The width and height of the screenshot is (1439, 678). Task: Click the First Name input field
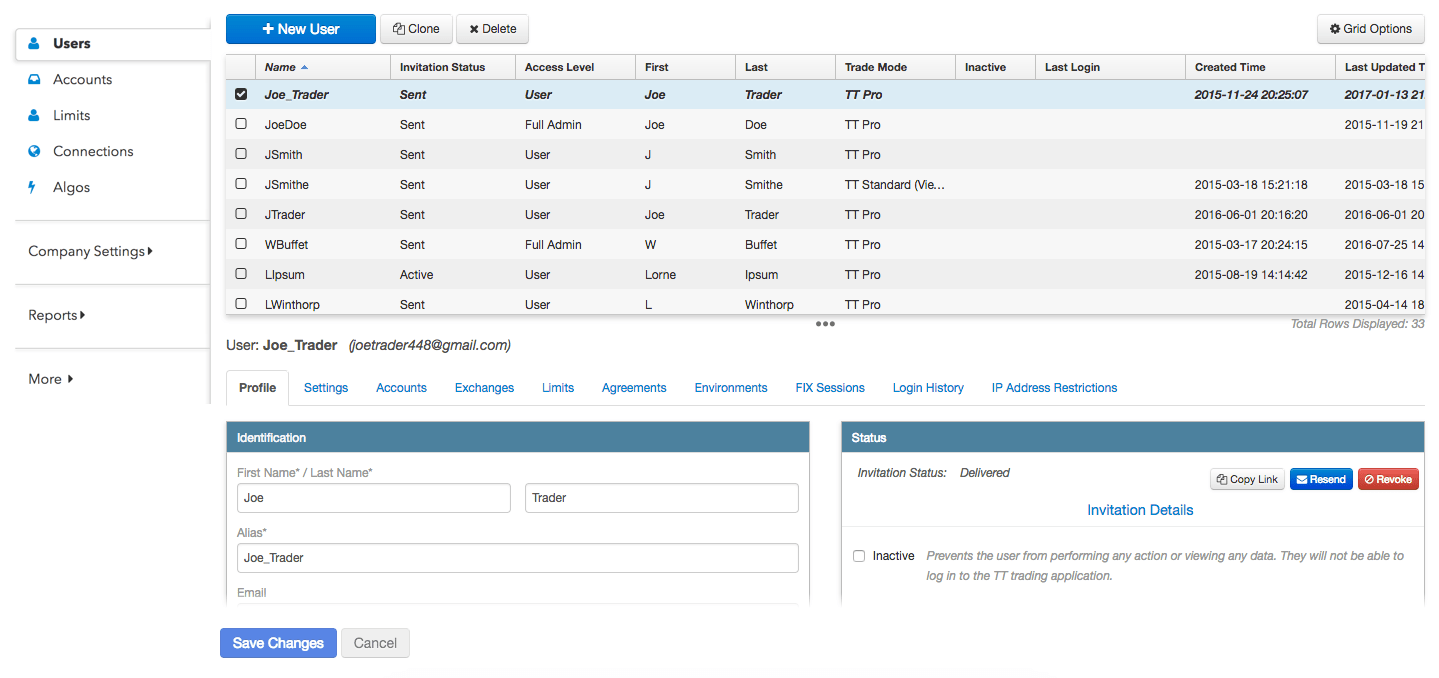pyautogui.click(x=374, y=498)
